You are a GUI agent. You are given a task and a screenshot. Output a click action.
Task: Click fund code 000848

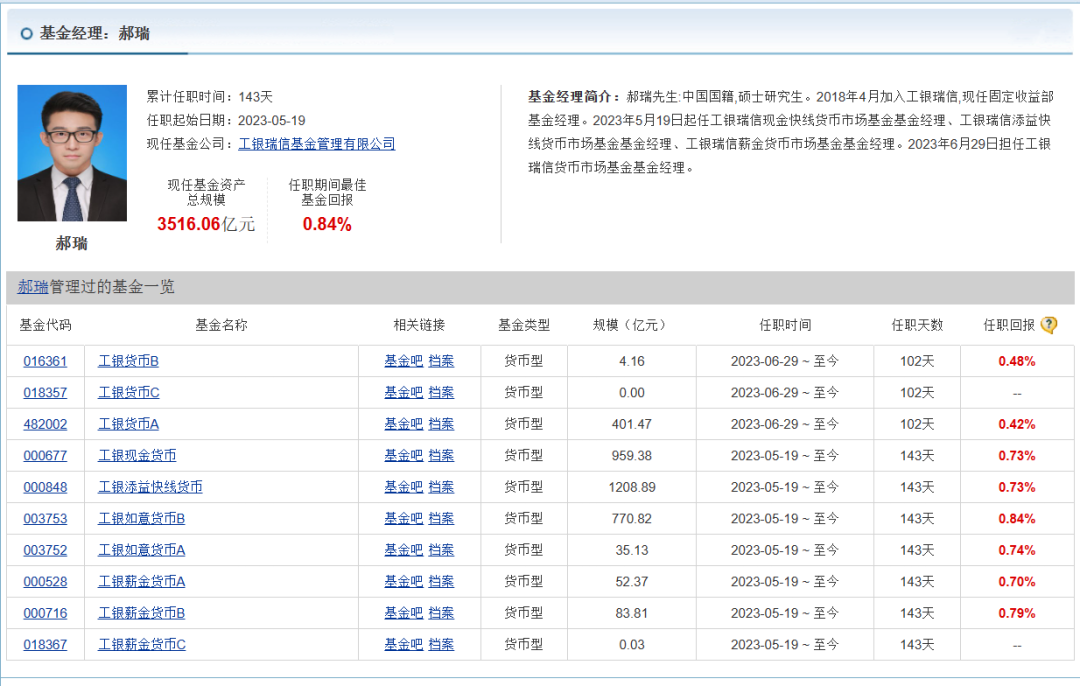point(45,487)
